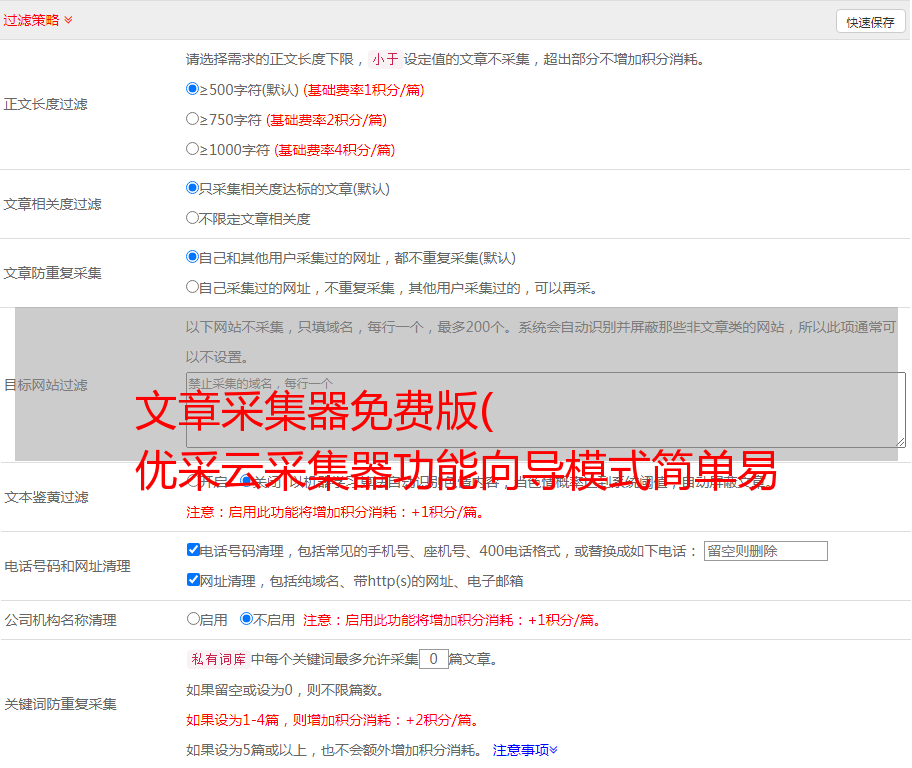Screen dimensions: 912x768
Task: Click the 留空则删除 replacement phone field
Action: [x=765, y=551]
